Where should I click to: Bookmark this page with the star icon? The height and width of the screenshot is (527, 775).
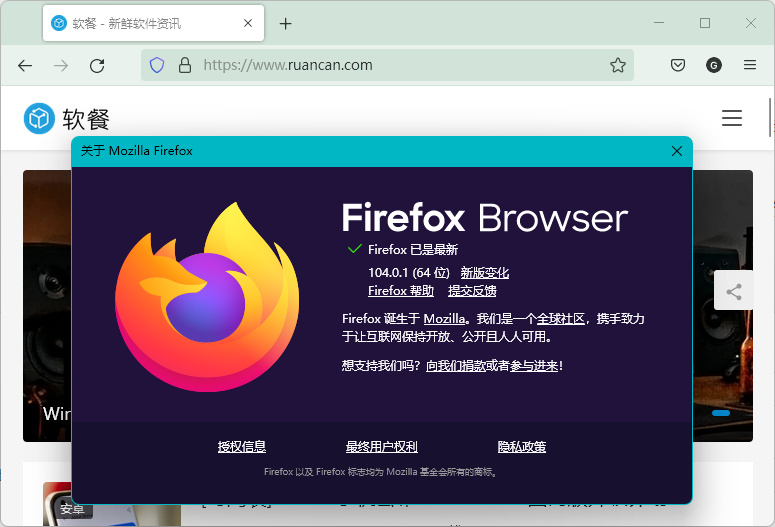(618, 65)
